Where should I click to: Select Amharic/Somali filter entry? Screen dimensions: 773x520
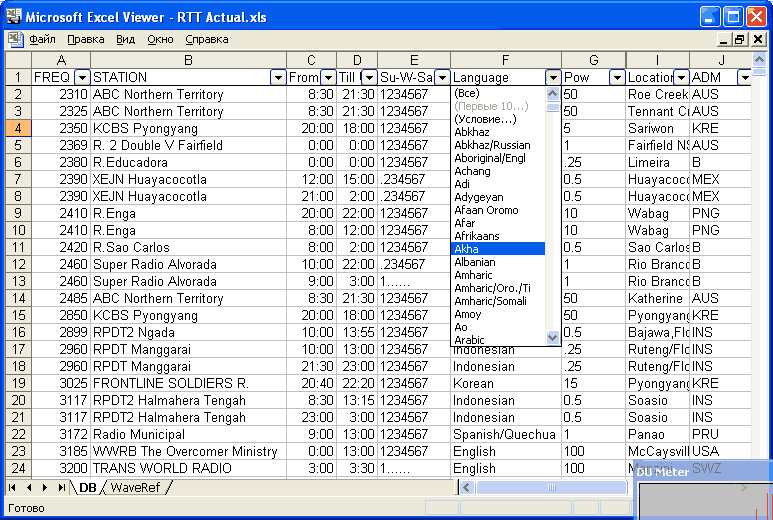[x=498, y=301]
